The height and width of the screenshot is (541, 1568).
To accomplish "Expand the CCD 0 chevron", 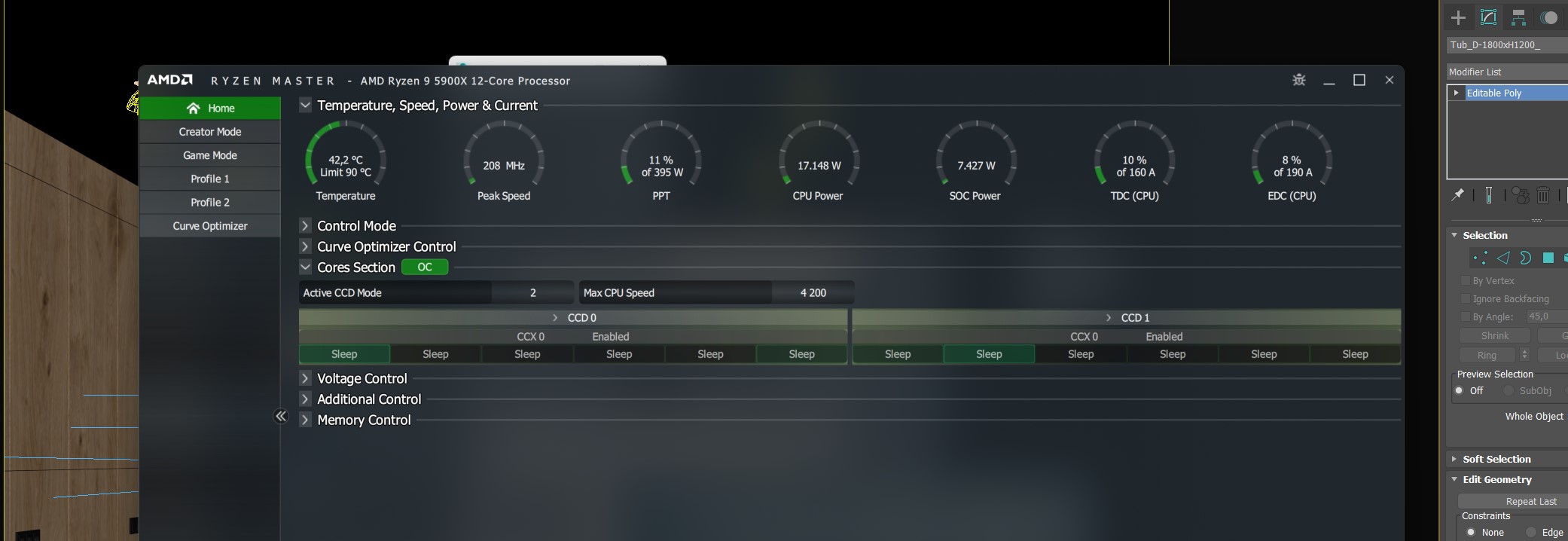I will tap(555, 318).
